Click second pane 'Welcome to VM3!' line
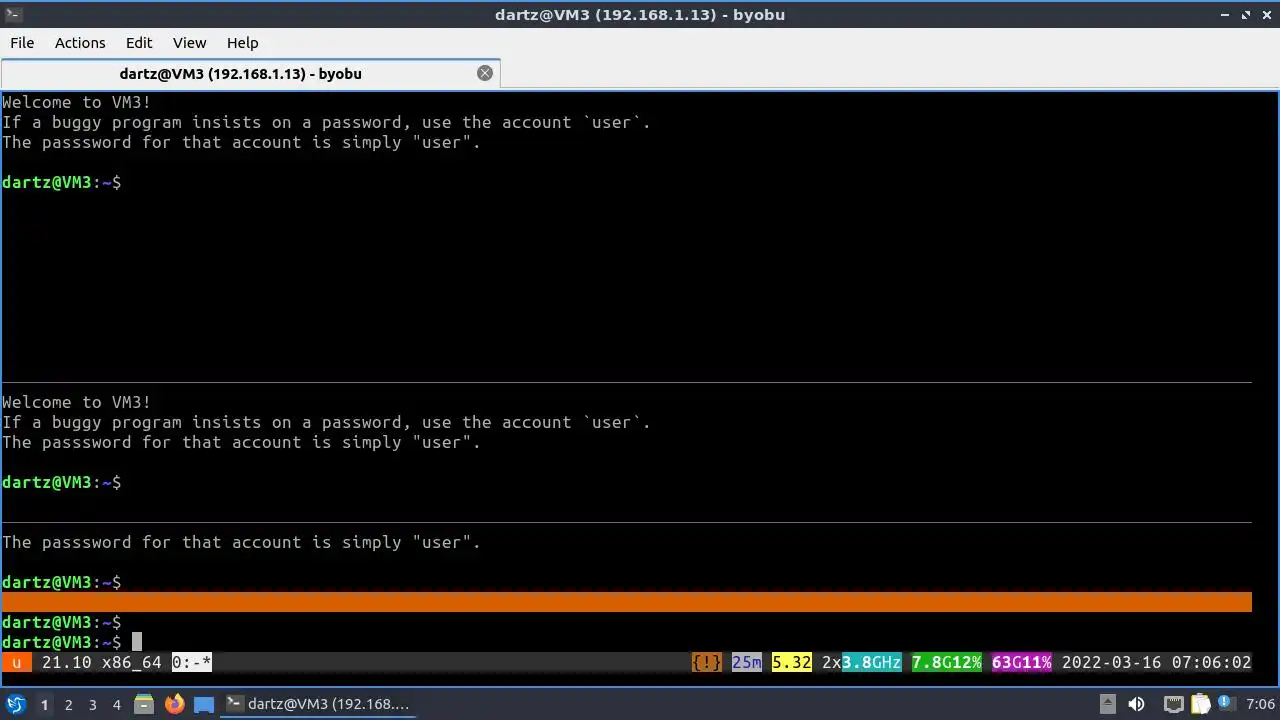Viewport: 1280px width, 720px height. click(x=77, y=402)
